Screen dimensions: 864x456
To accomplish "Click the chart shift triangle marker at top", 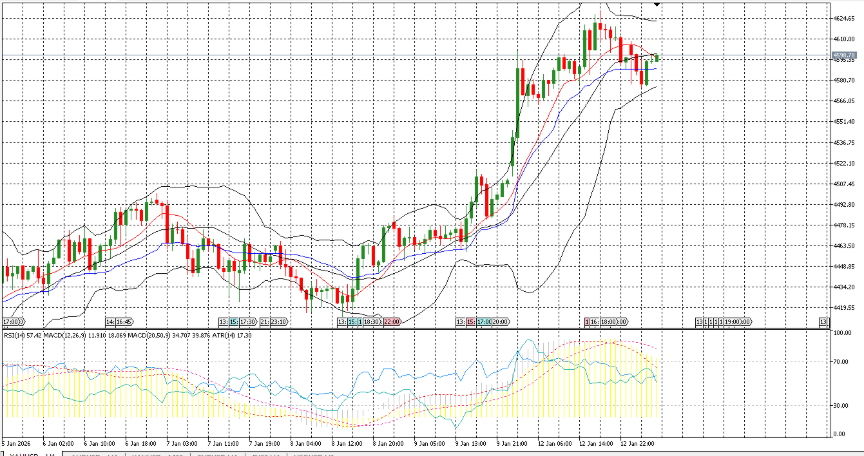I will [656, 5].
